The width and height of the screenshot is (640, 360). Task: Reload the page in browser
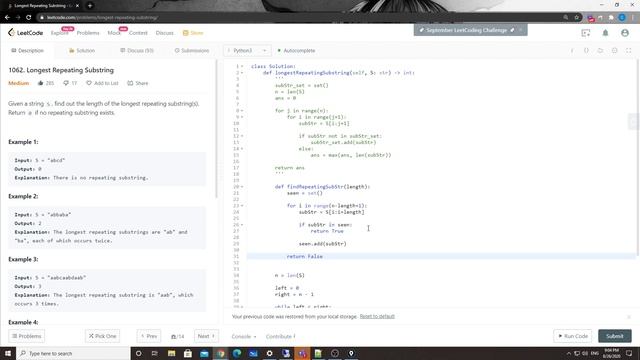tap(29, 18)
